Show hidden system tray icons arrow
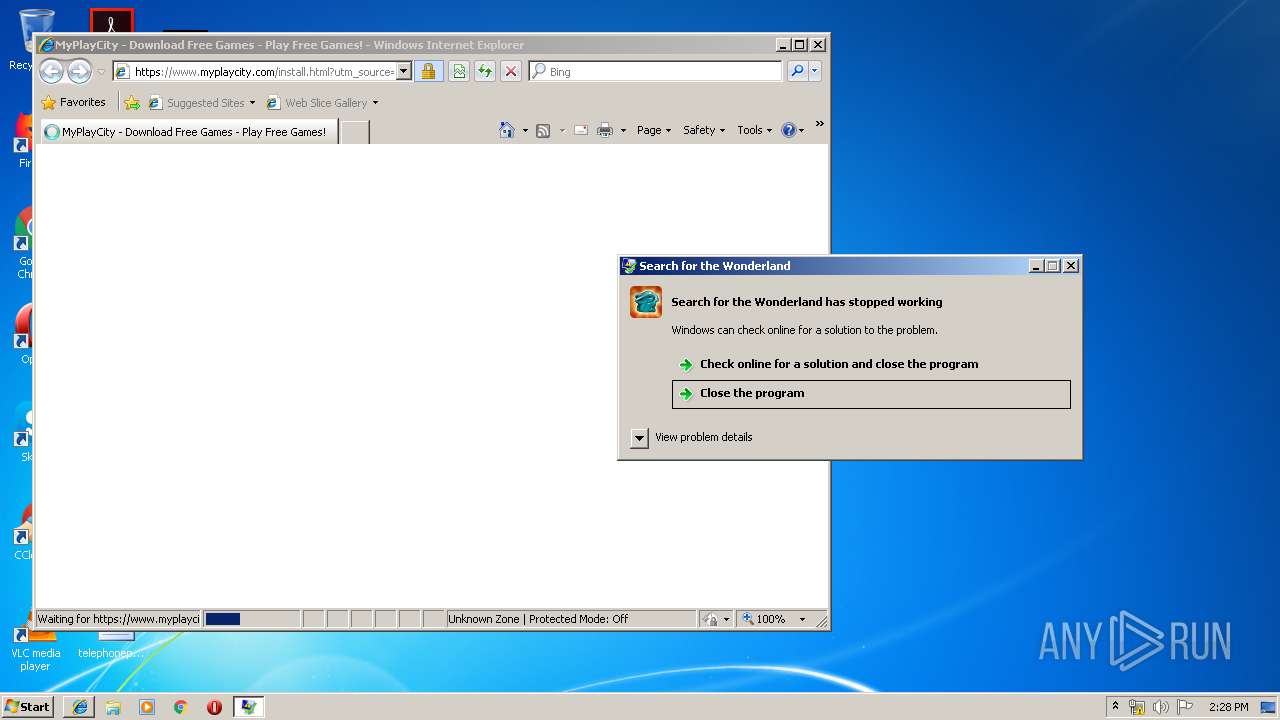The width and height of the screenshot is (1280, 720). [1115, 706]
